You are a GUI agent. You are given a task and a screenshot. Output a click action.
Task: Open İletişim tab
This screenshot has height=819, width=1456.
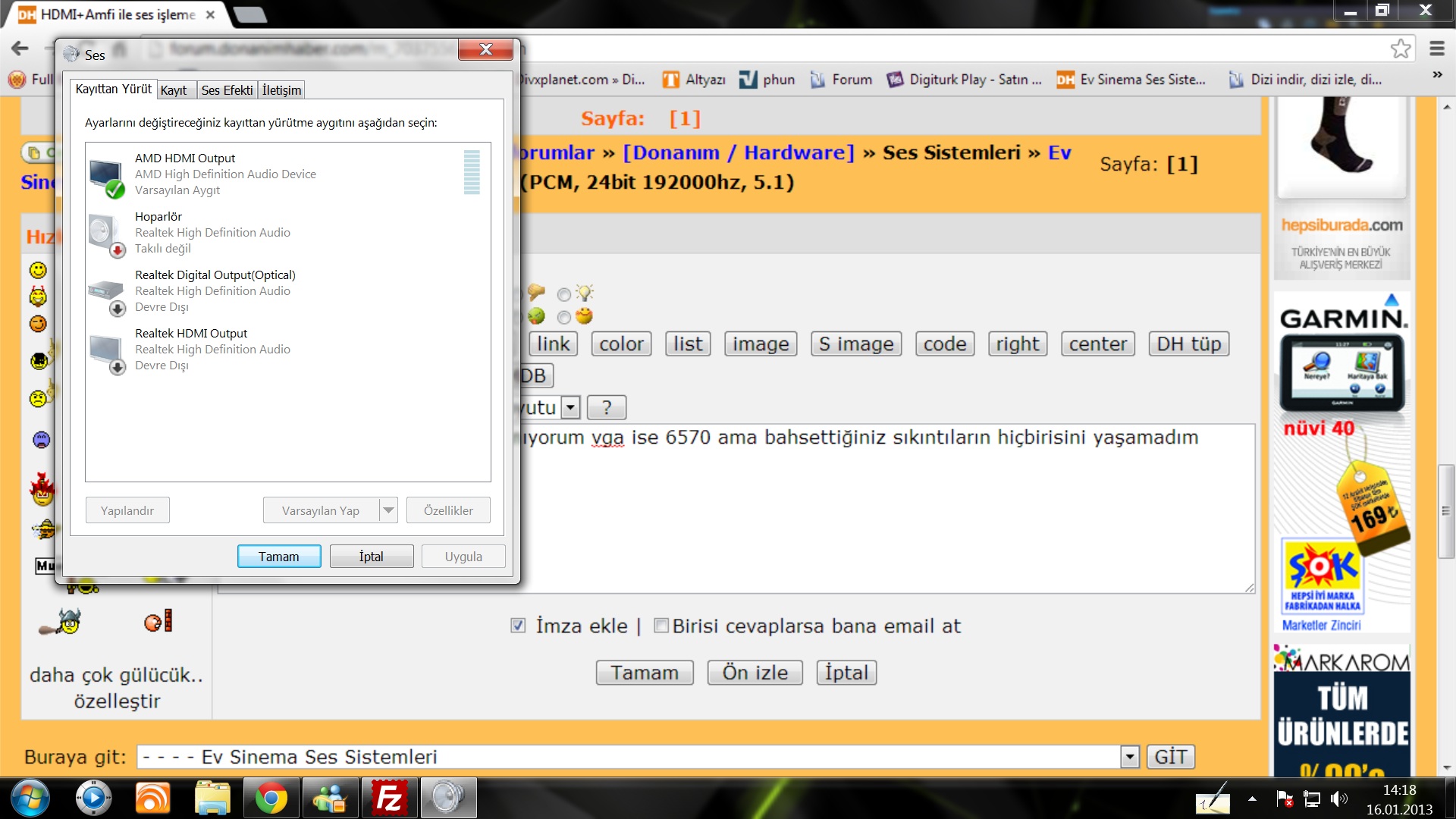coord(281,90)
